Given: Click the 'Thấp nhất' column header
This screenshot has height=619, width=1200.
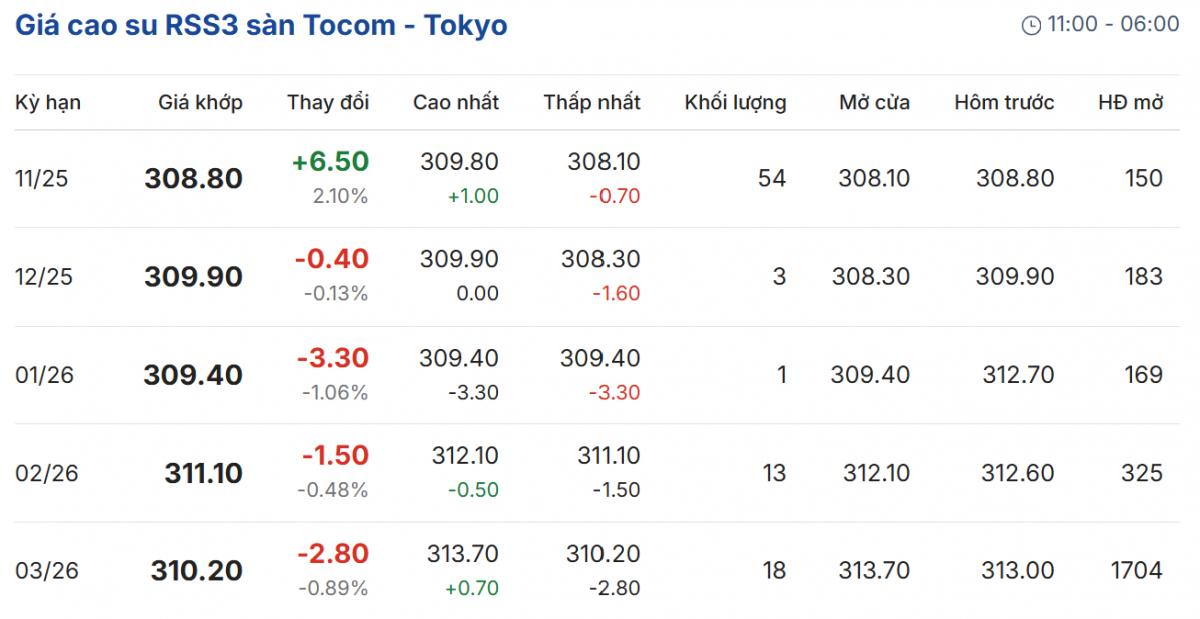Looking at the screenshot, I should (592, 102).
